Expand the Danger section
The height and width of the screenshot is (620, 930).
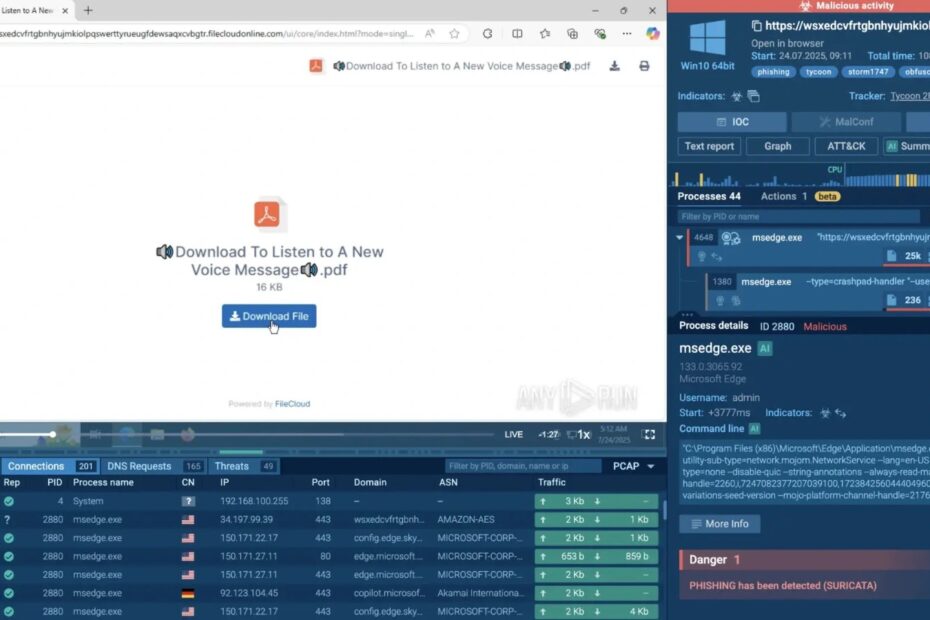click(x=804, y=559)
